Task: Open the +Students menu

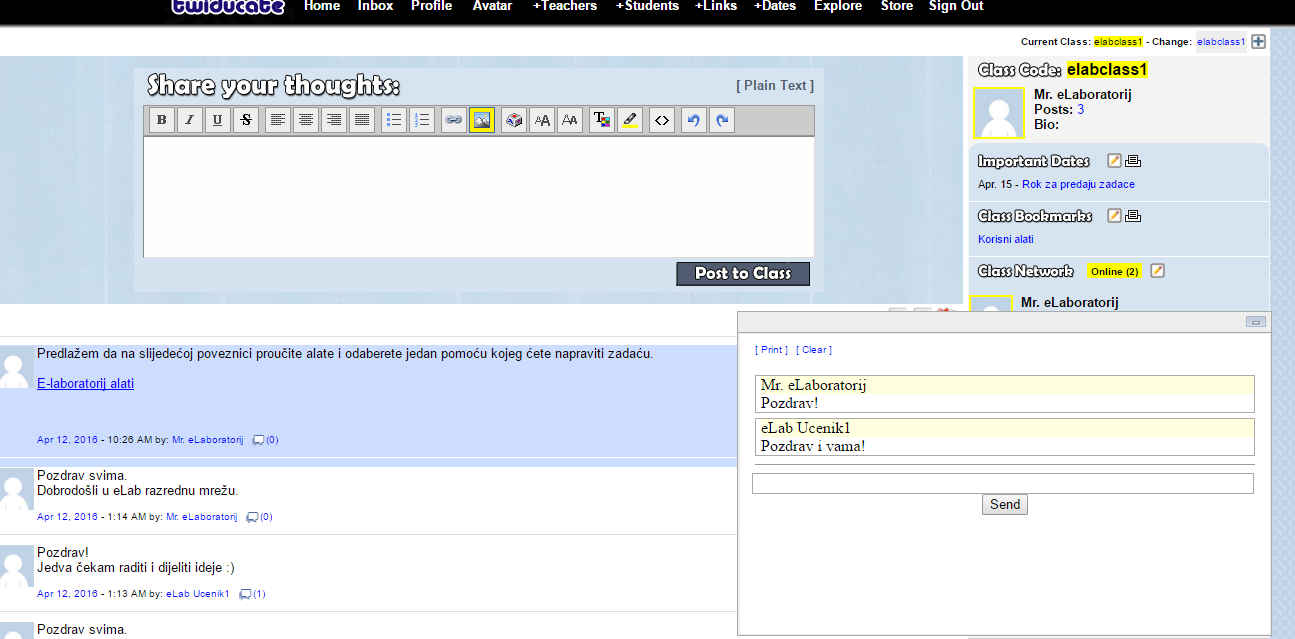Action: pyautogui.click(x=647, y=6)
